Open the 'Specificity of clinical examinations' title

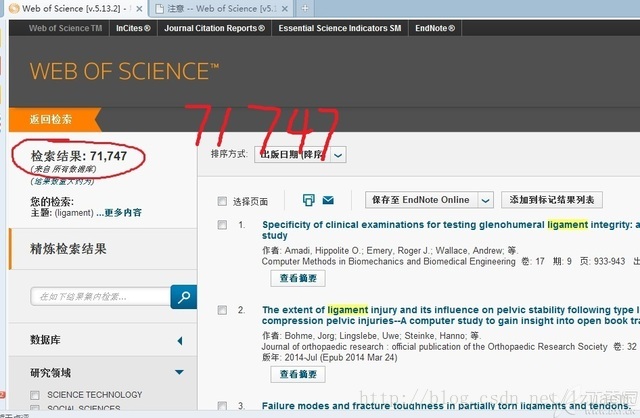click(x=451, y=230)
